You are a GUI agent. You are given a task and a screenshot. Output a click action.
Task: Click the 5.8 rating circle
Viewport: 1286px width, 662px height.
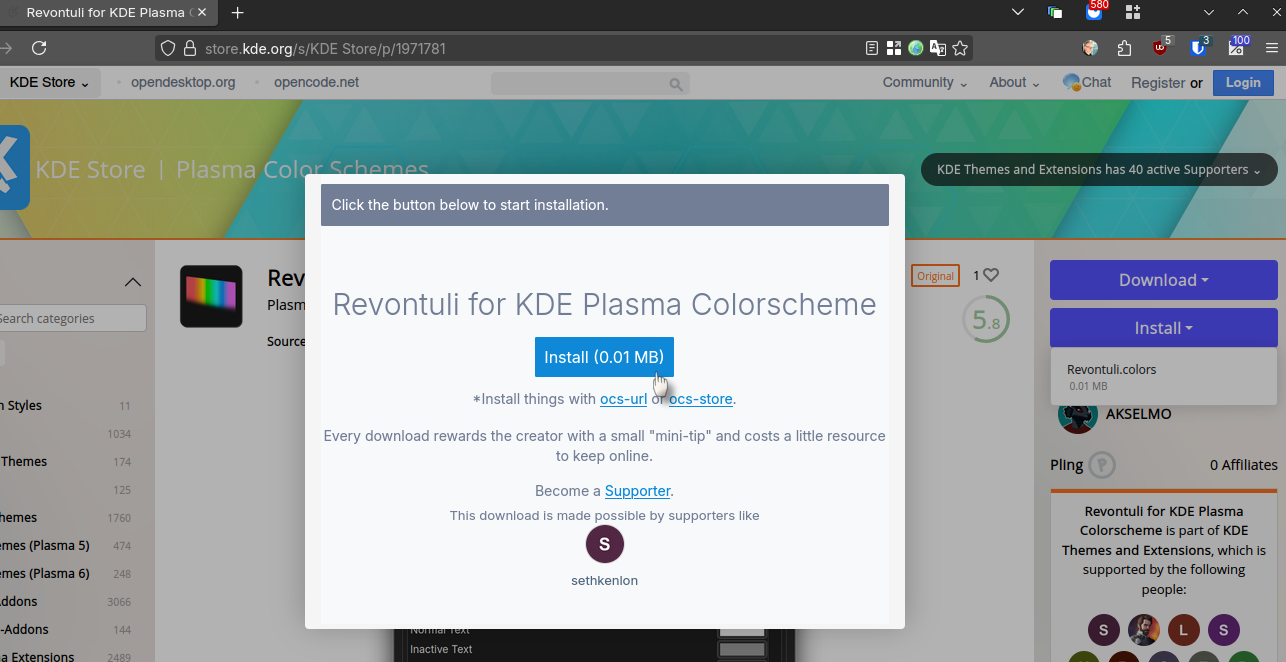(x=985, y=320)
